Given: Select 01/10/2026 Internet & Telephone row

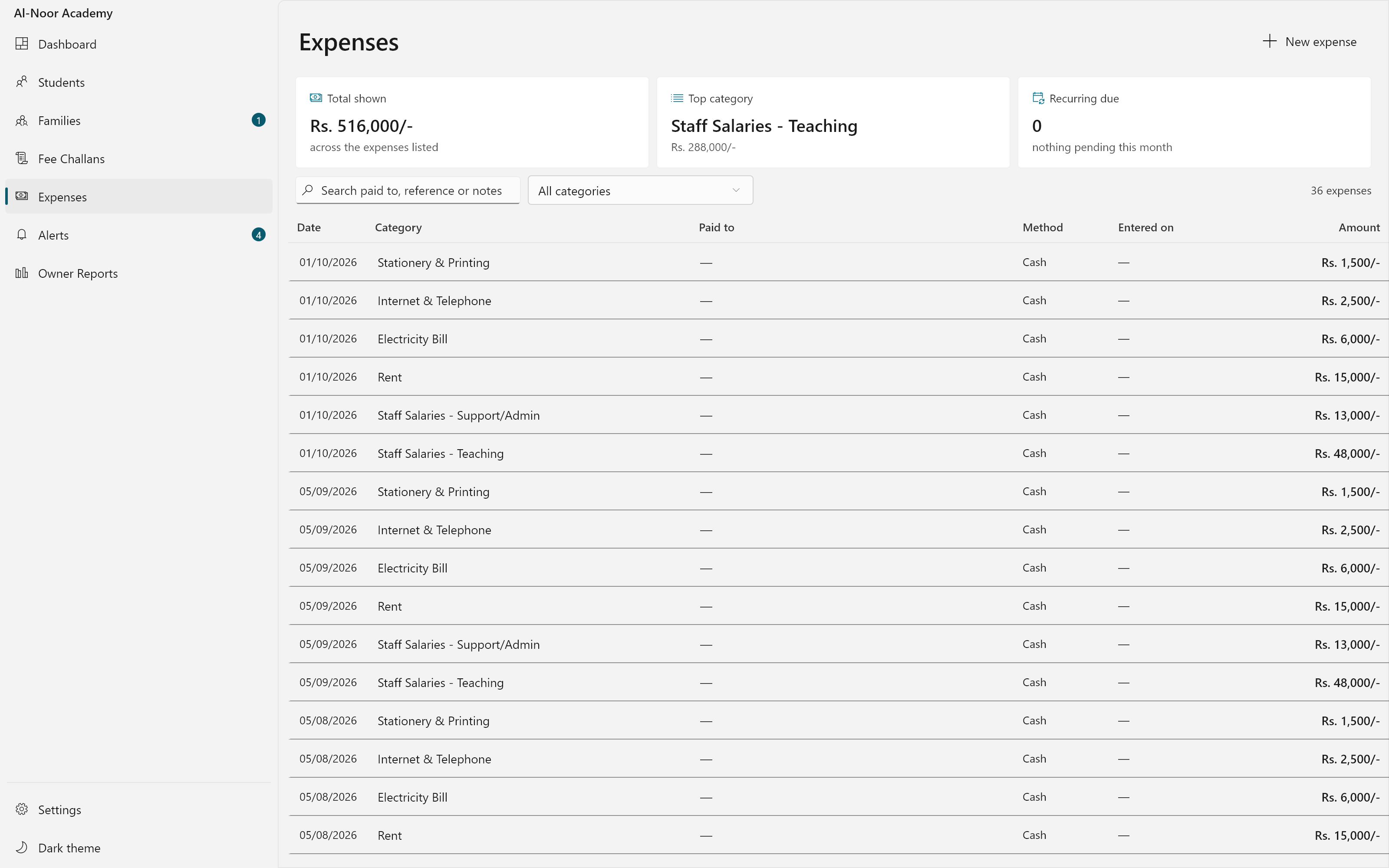Looking at the screenshot, I should (839, 300).
